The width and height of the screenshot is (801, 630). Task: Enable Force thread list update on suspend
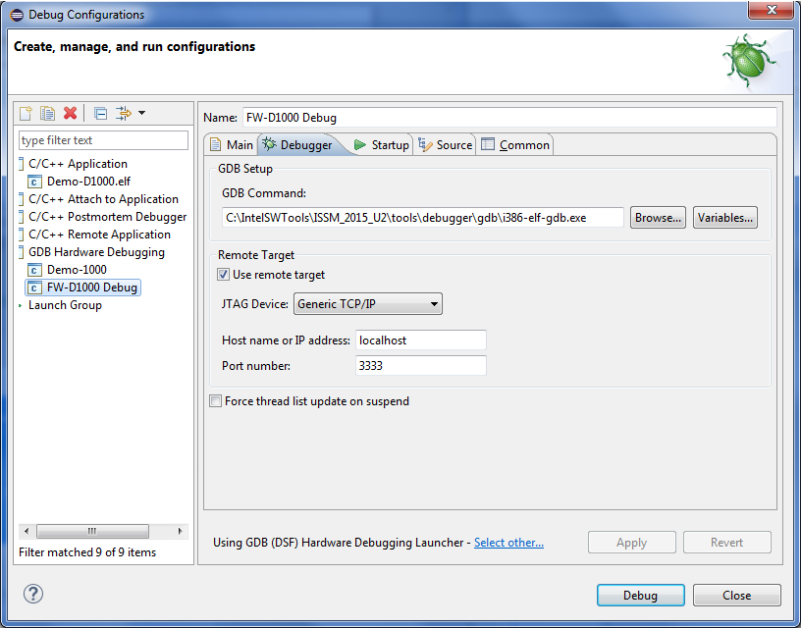[216, 401]
